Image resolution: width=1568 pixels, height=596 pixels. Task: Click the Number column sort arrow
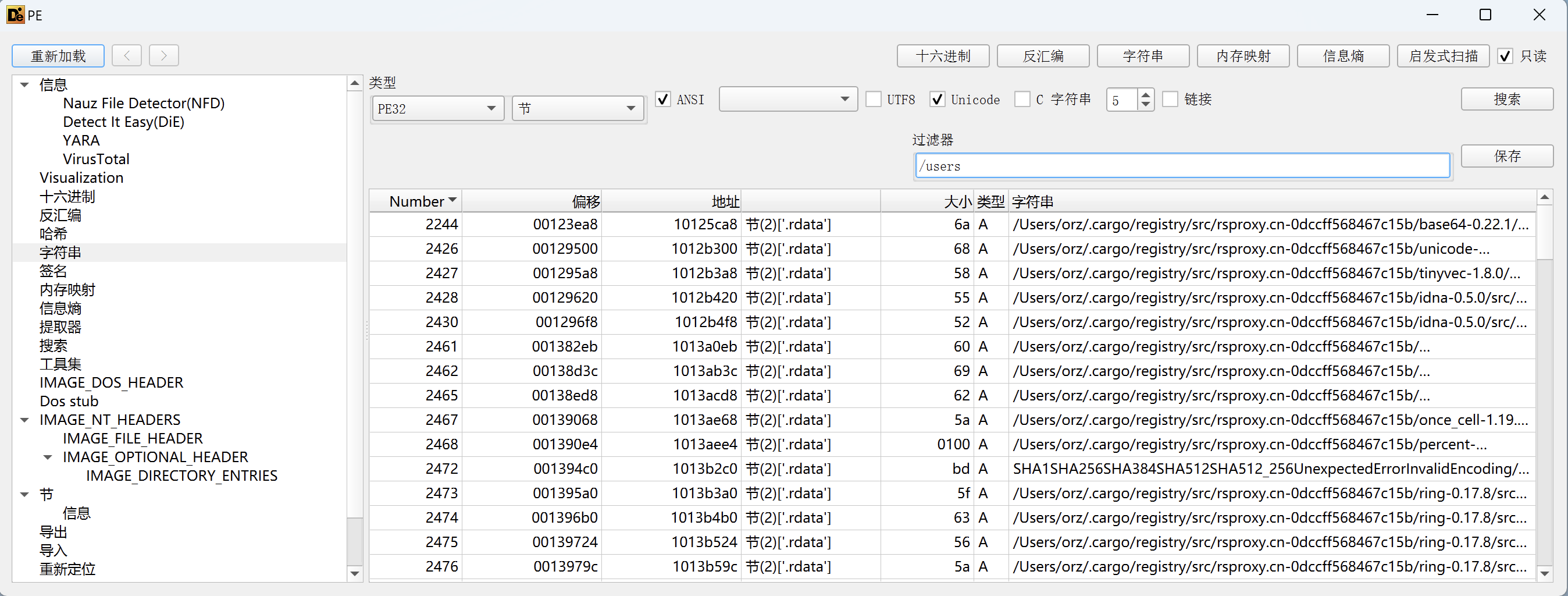(x=452, y=200)
